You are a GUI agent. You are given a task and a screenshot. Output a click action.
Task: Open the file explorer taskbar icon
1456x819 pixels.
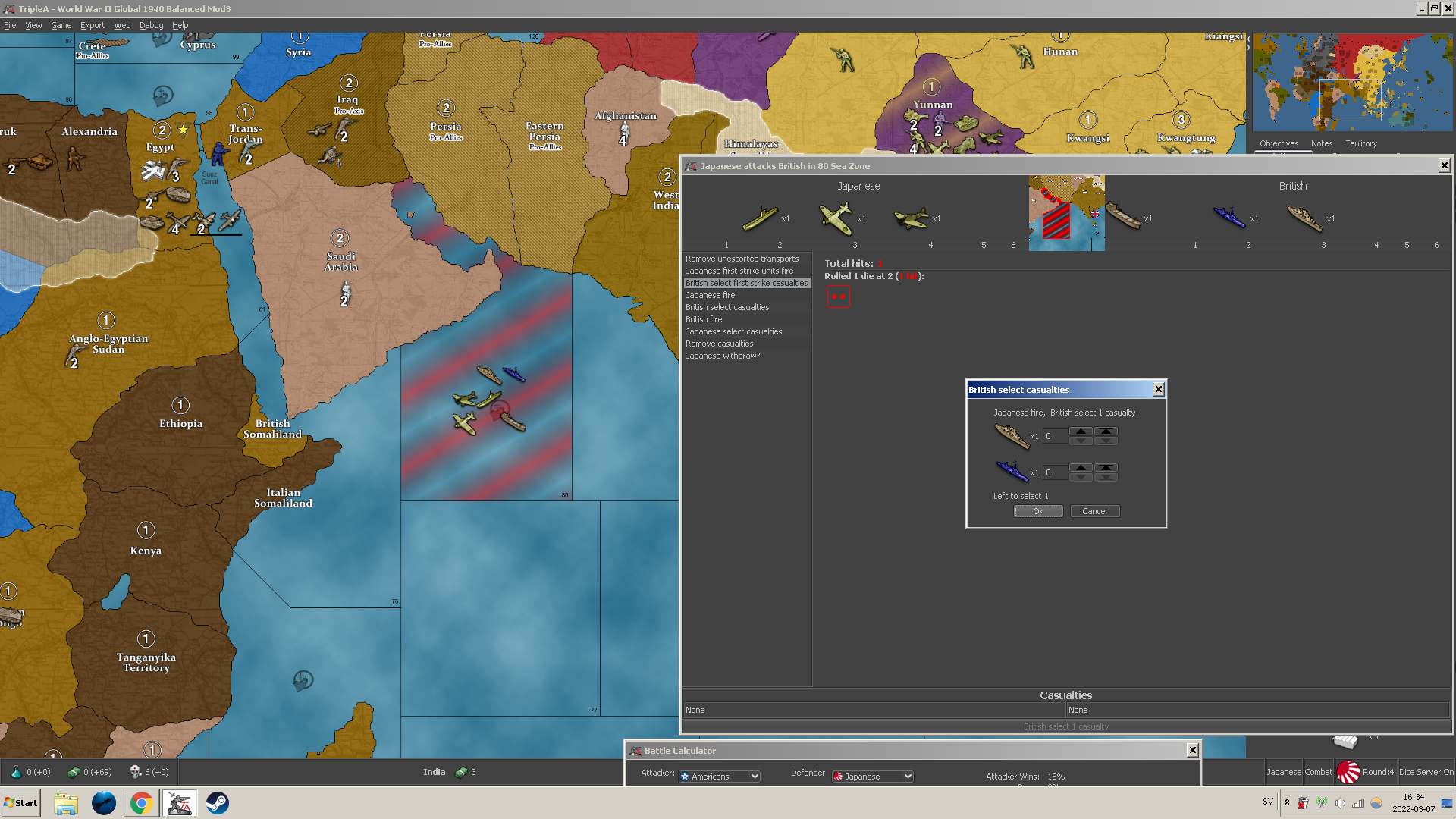pos(66,803)
